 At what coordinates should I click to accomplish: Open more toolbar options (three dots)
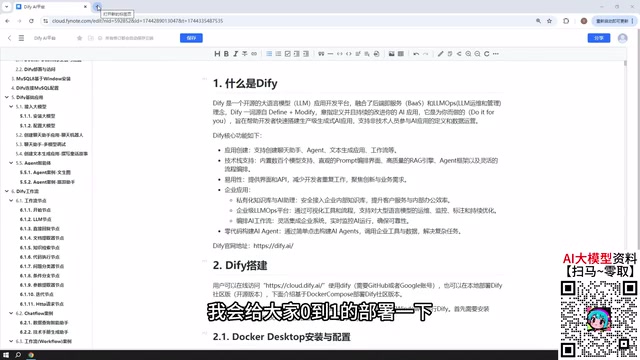coord(496,54)
